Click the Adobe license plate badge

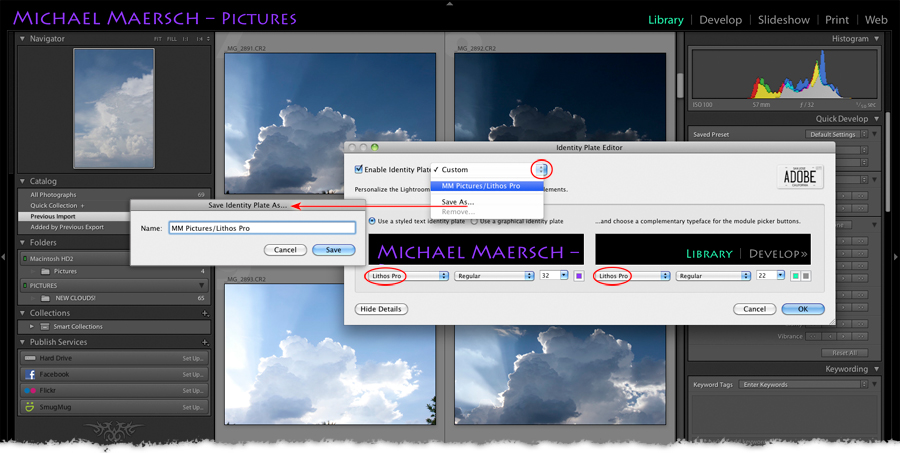click(x=800, y=177)
